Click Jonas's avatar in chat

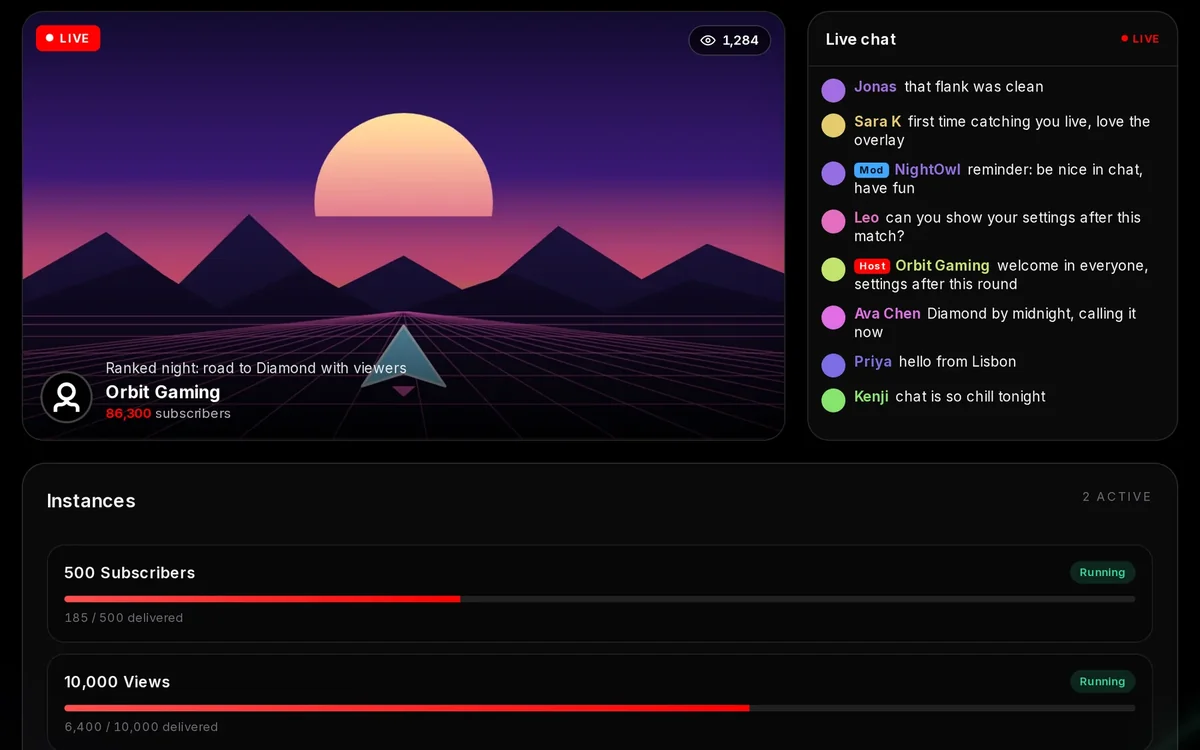pyautogui.click(x=834, y=90)
